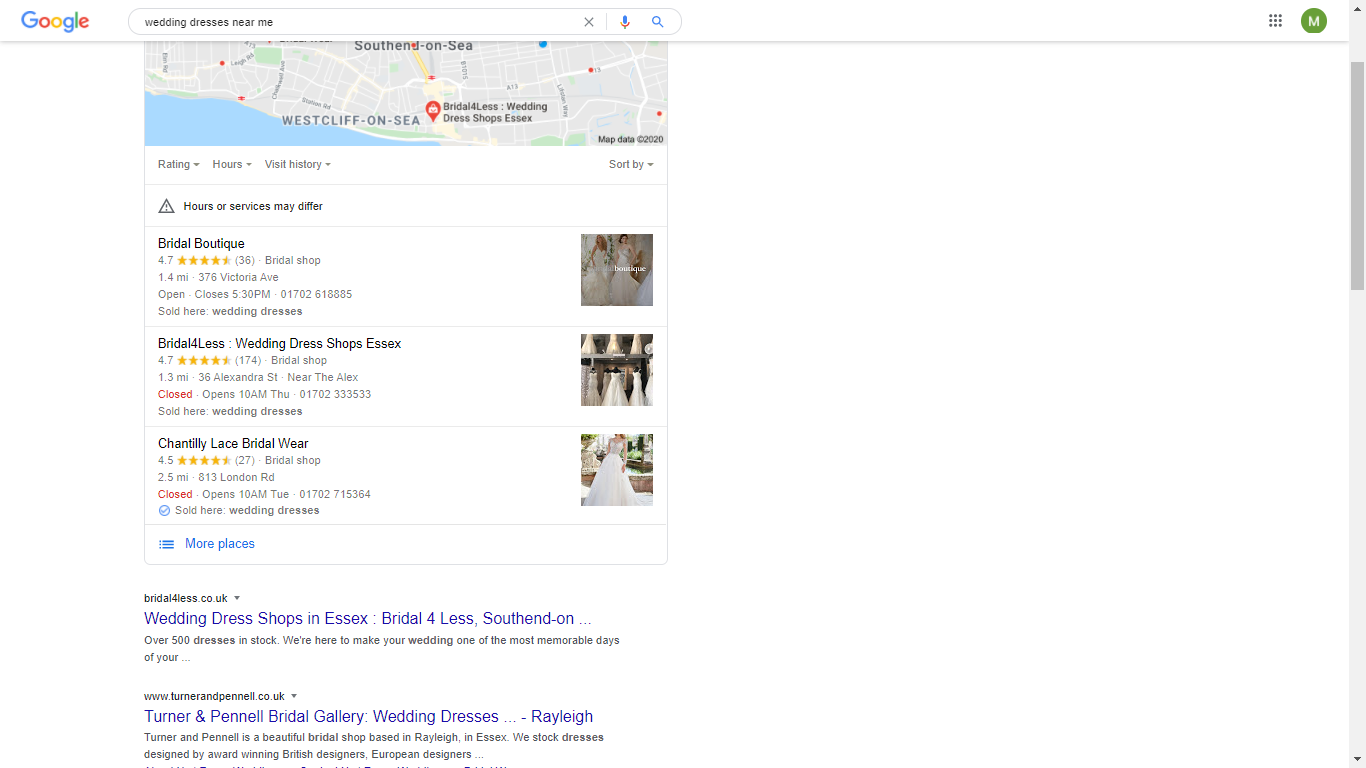
Task: Expand options arrow beside bridal4less.co.uk
Action: (x=237, y=598)
